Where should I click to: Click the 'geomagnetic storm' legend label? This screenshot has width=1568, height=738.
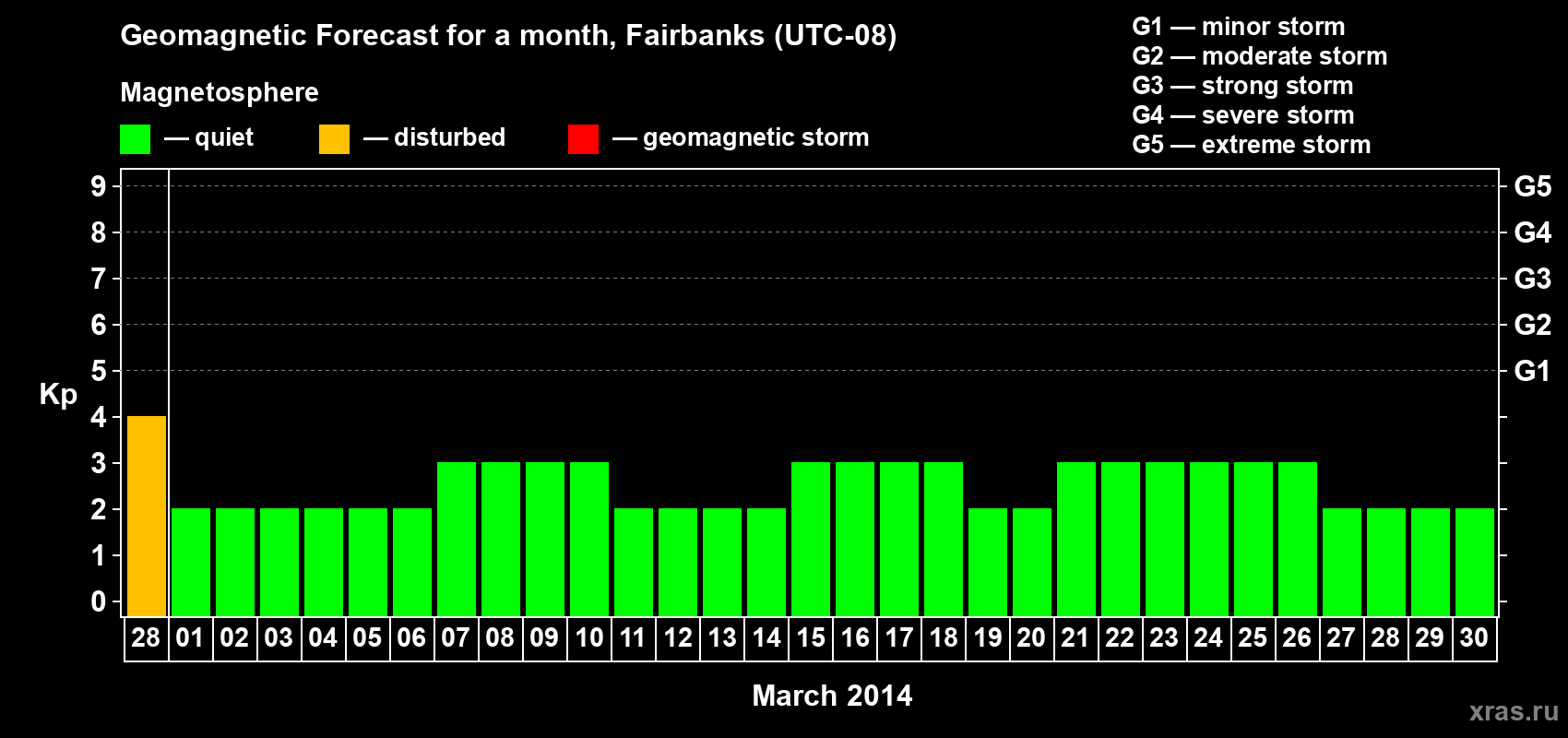[x=755, y=137]
